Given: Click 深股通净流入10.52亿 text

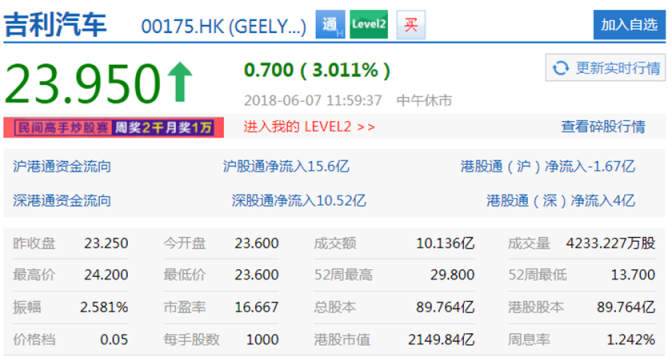Looking at the screenshot, I should point(299,200).
